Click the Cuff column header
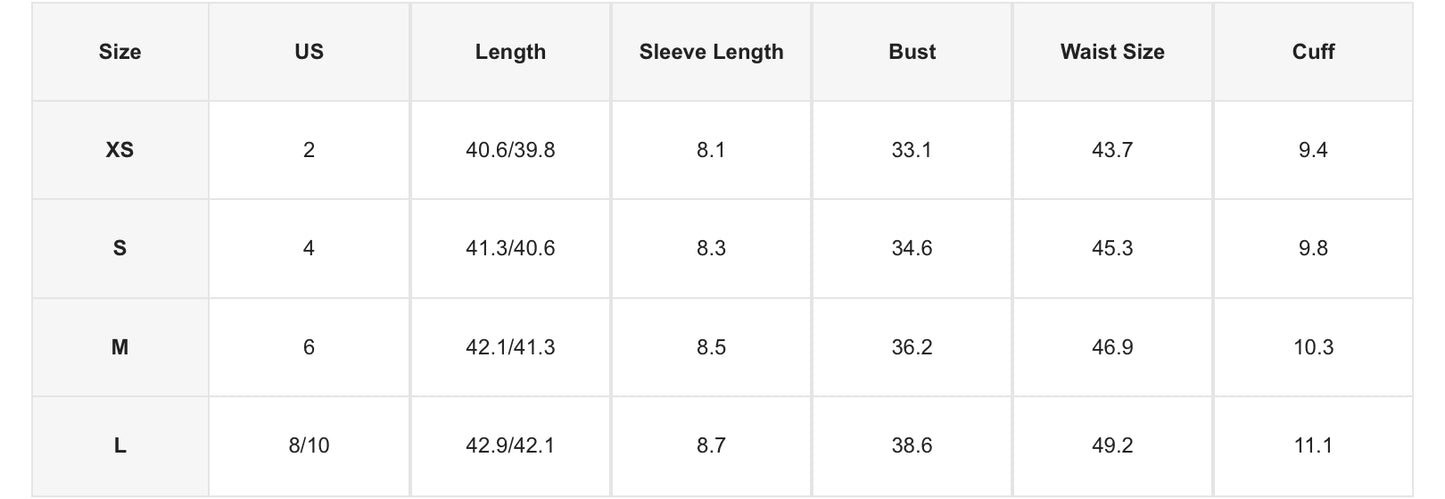 [x=1313, y=52]
